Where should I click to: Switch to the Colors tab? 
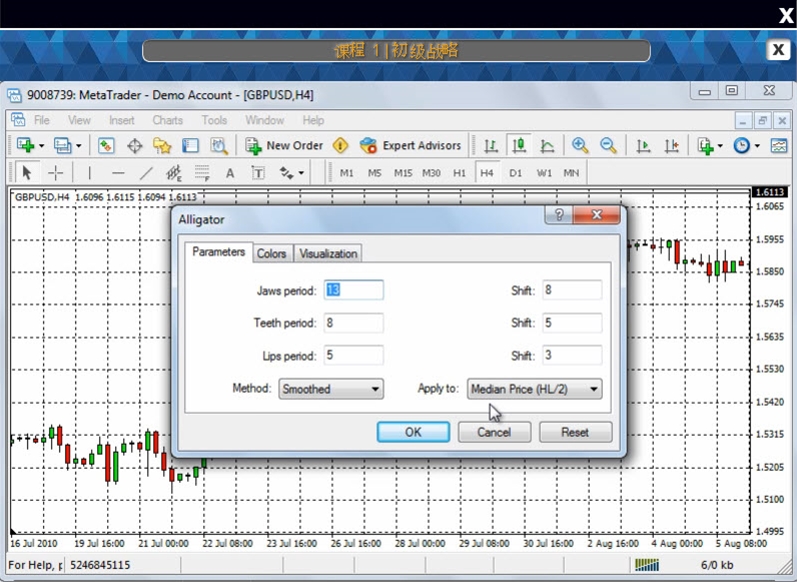point(271,254)
